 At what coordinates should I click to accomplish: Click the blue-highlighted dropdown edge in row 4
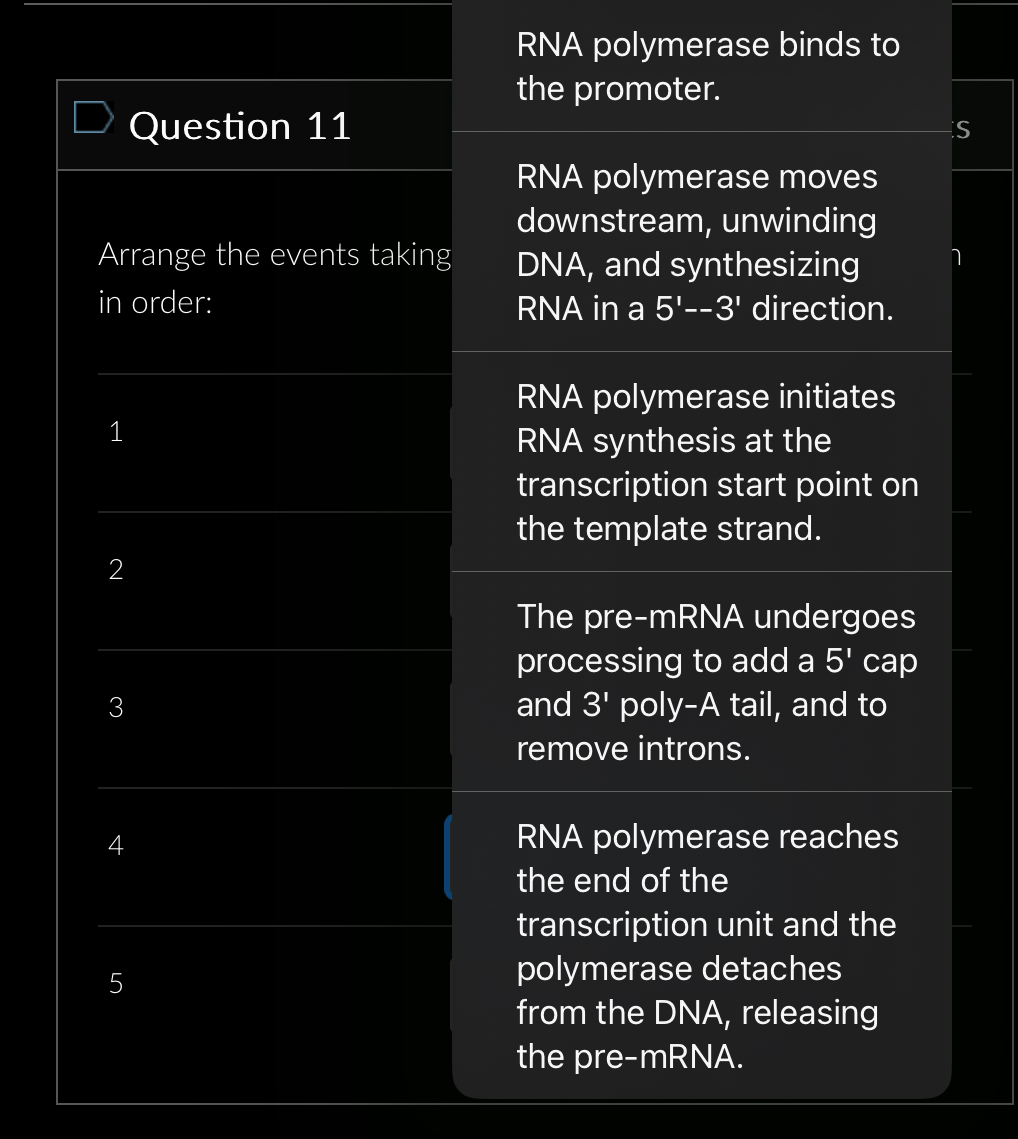pyautogui.click(x=448, y=857)
